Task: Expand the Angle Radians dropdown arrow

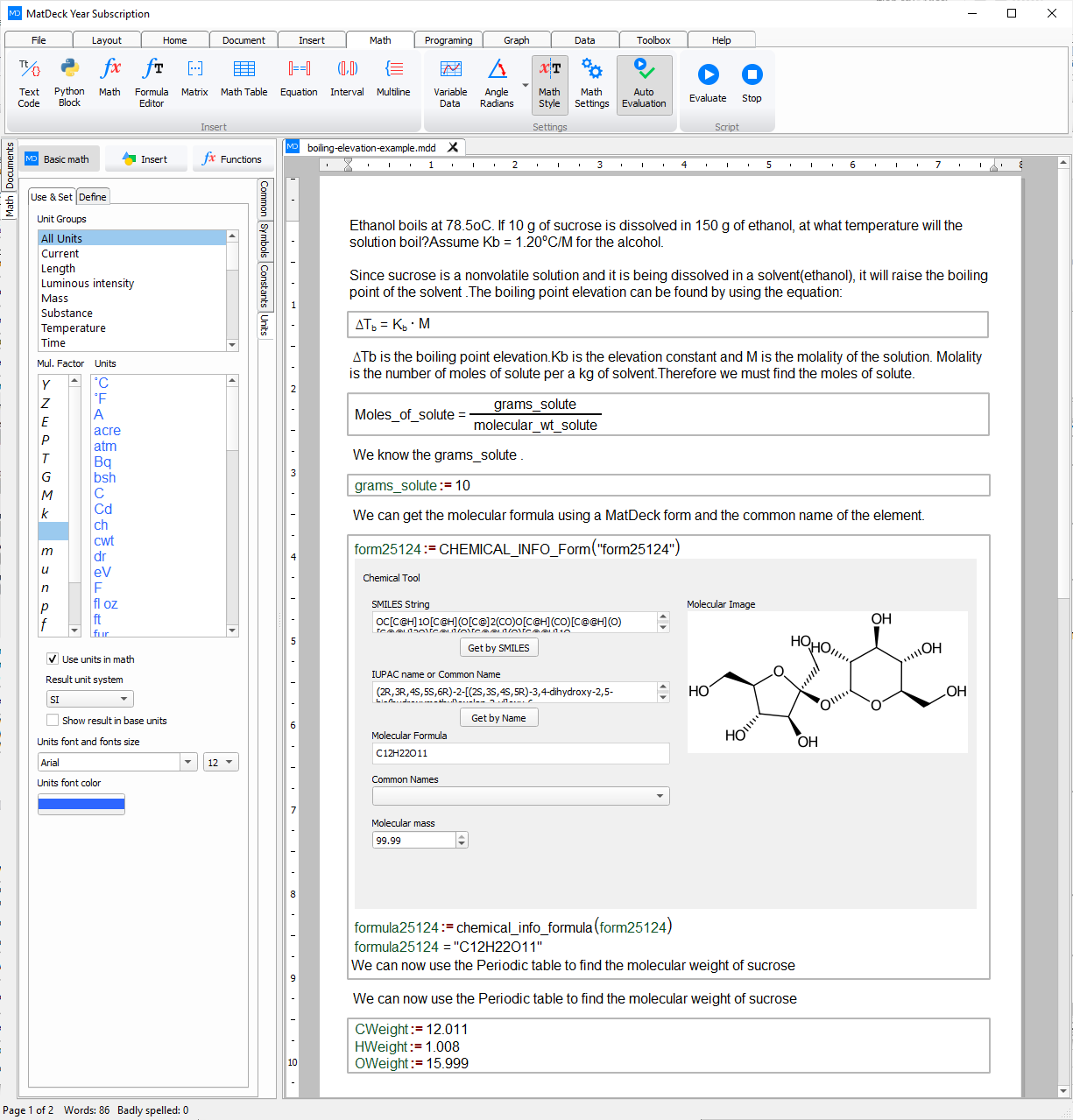Action: 526,85
